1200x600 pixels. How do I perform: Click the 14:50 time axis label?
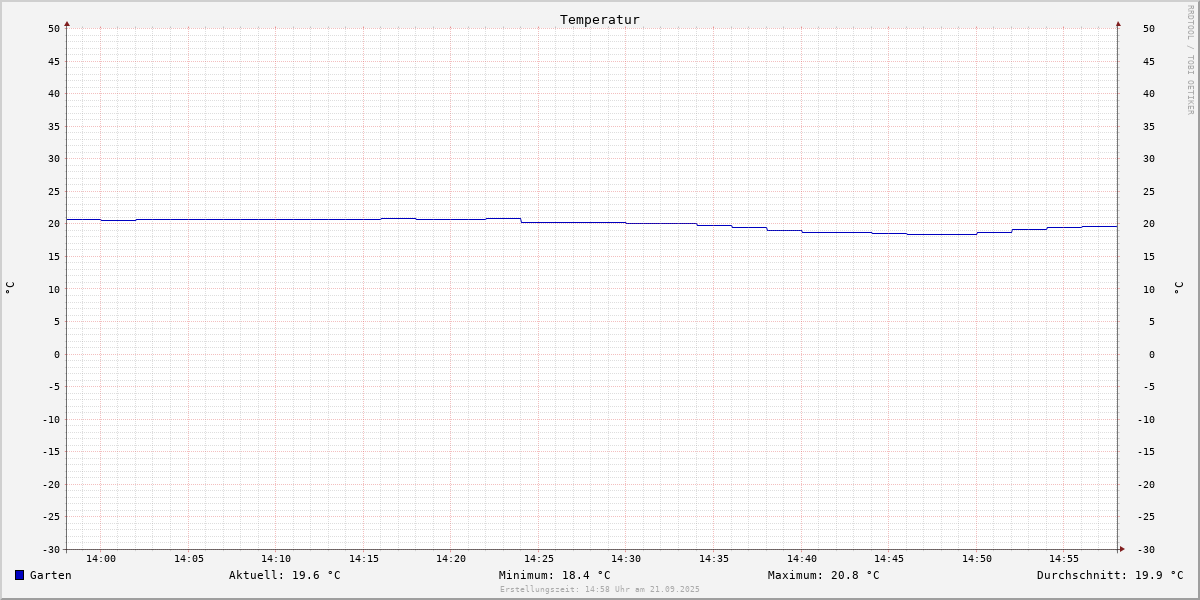pyautogui.click(x=977, y=558)
